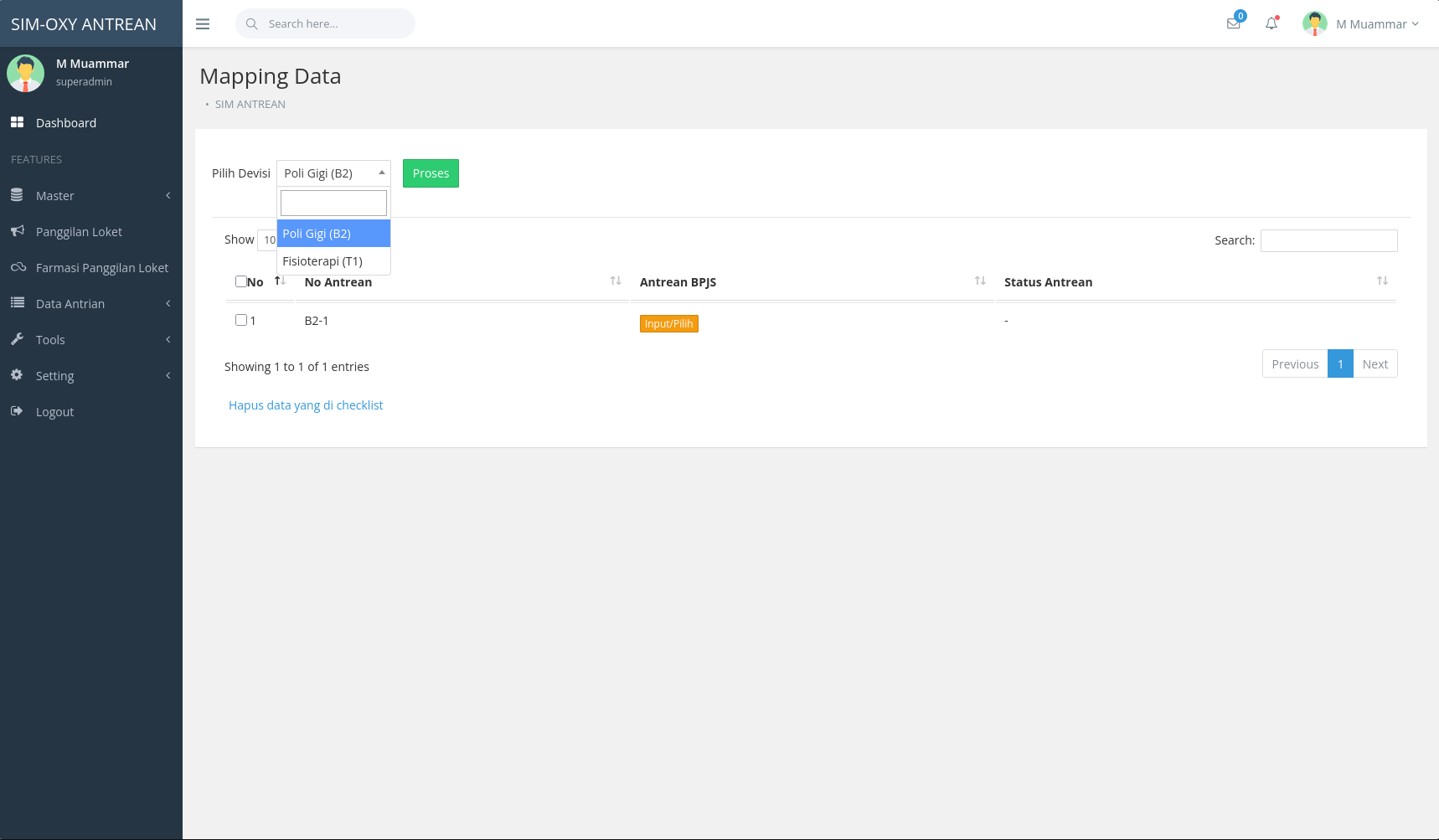Click the Tools wrench icon
Screen dimensions: 1439x840
point(17,339)
